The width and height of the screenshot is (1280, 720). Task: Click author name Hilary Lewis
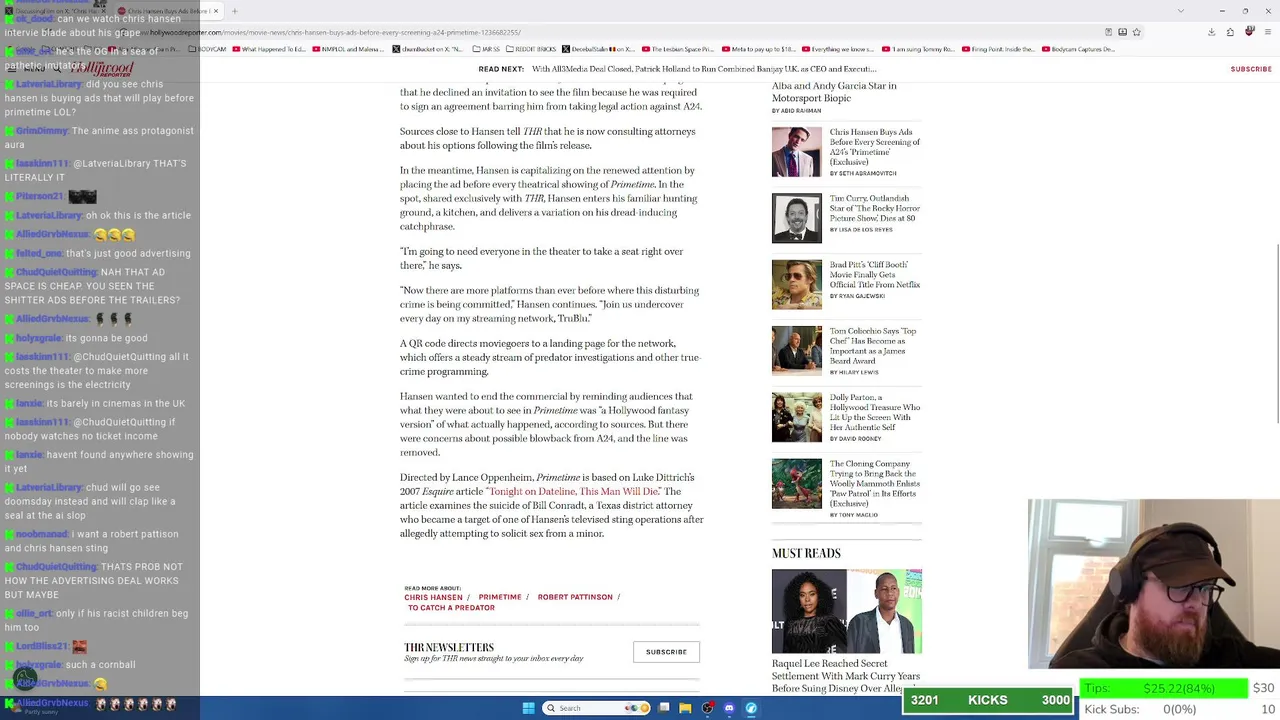pyautogui.click(x=858, y=372)
